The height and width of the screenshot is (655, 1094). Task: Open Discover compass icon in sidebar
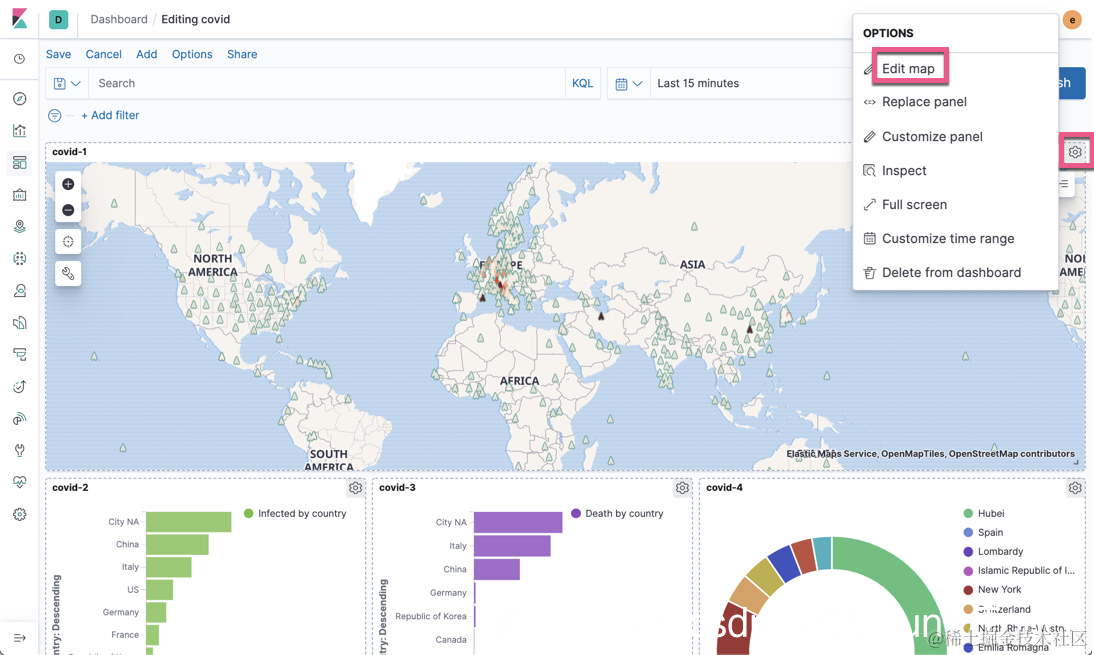tap(20, 98)
